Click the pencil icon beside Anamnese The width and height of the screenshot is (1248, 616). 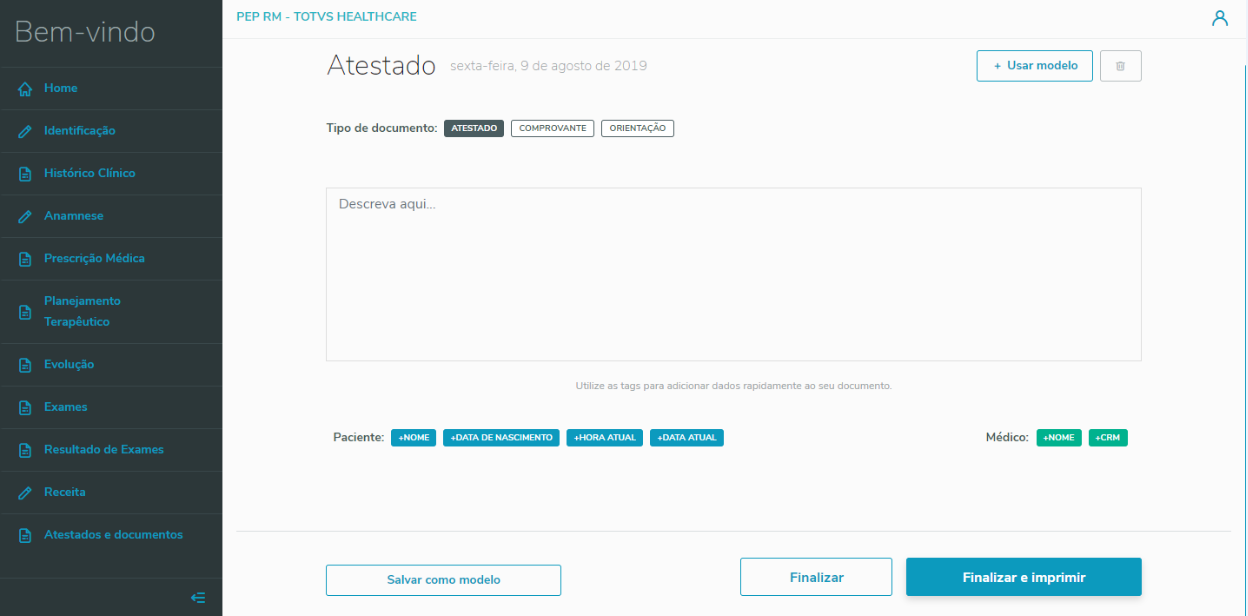pos(26,216)
